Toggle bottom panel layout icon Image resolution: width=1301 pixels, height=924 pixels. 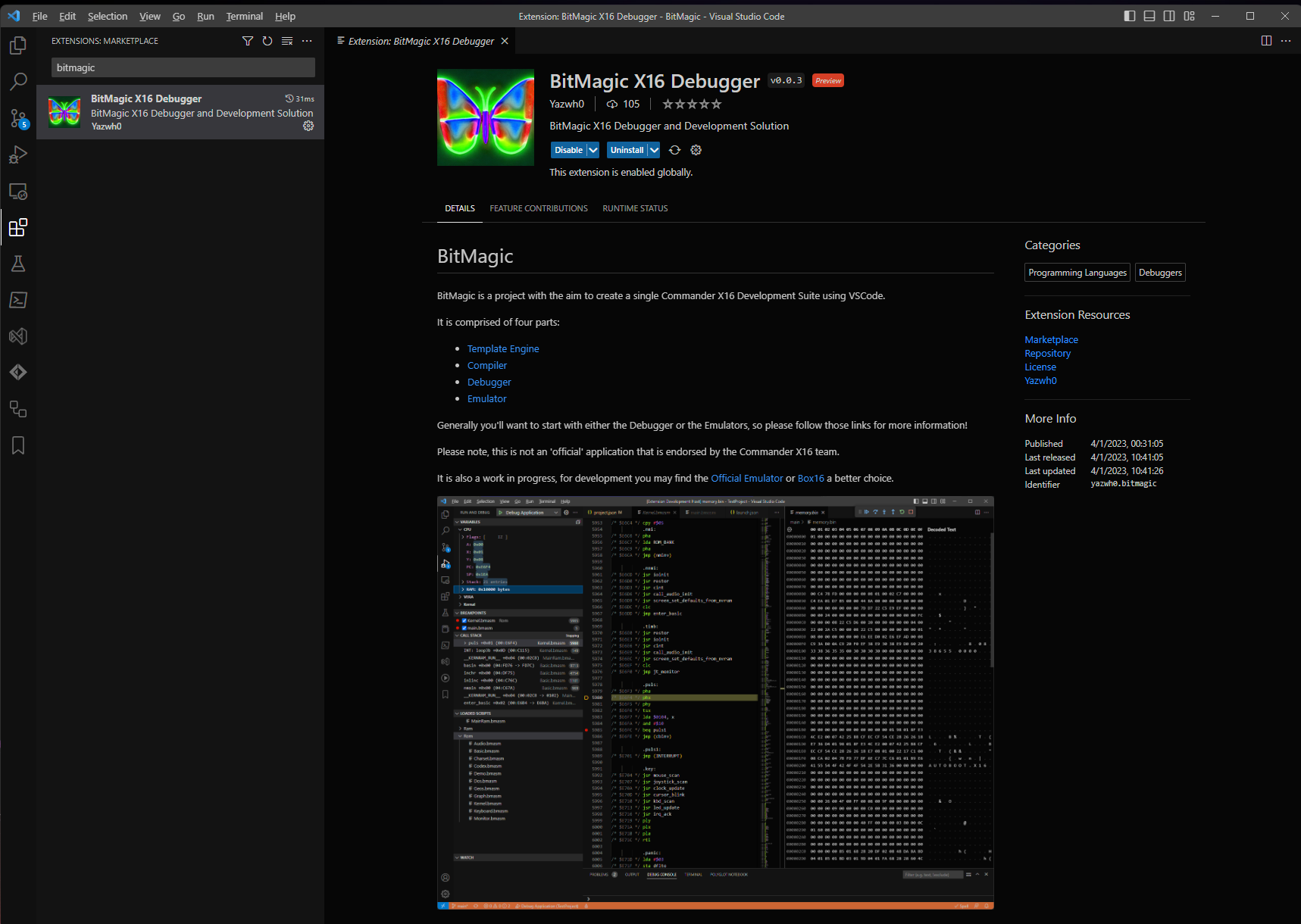1149,16
